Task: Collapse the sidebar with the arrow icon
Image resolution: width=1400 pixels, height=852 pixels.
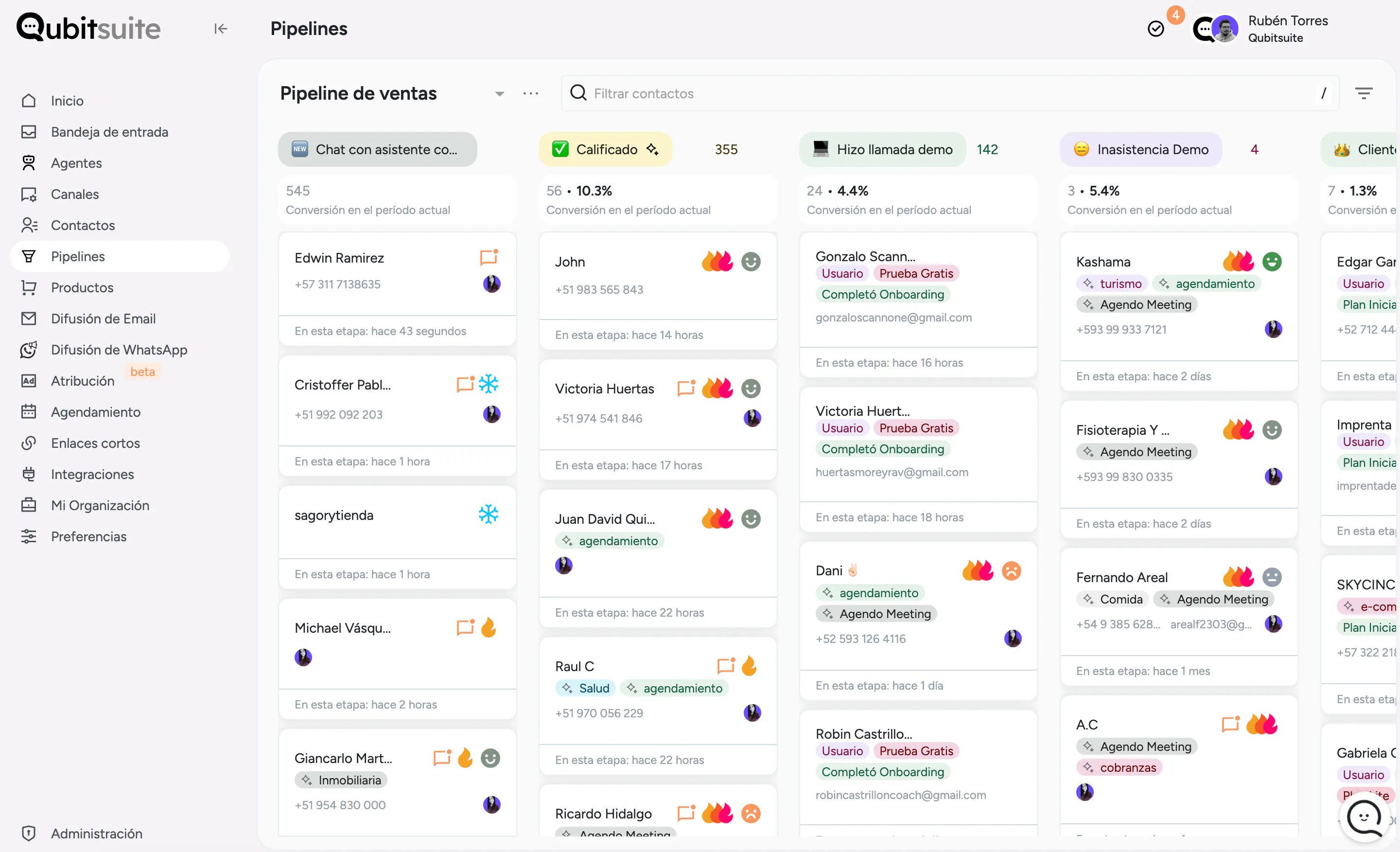Action: click(221, 28)
